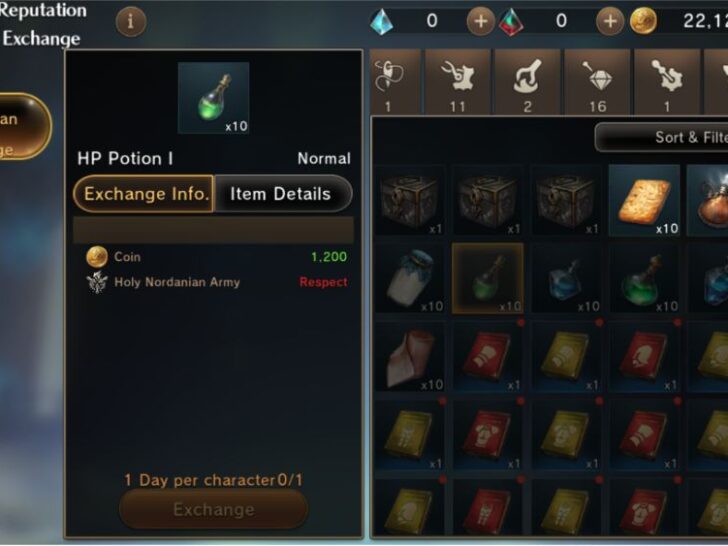This screenshot has height=546, width=728.
Task: Select the category tab showing count 11
Action: (x=458, y=82)
